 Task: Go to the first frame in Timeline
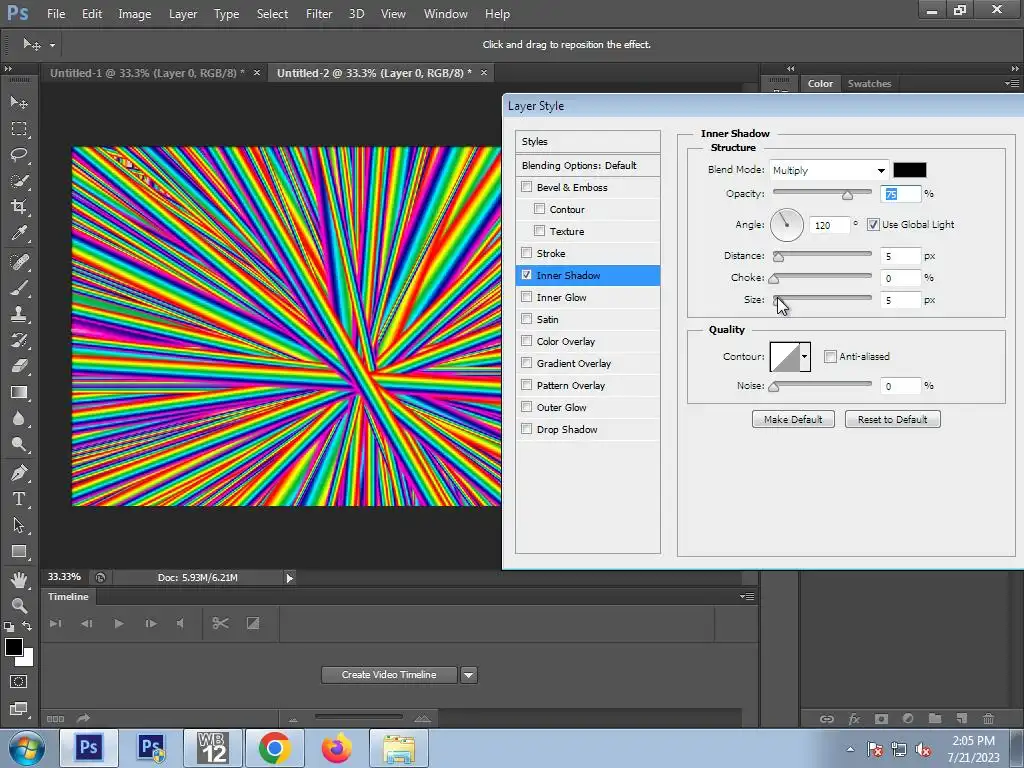tap(56, 624)
